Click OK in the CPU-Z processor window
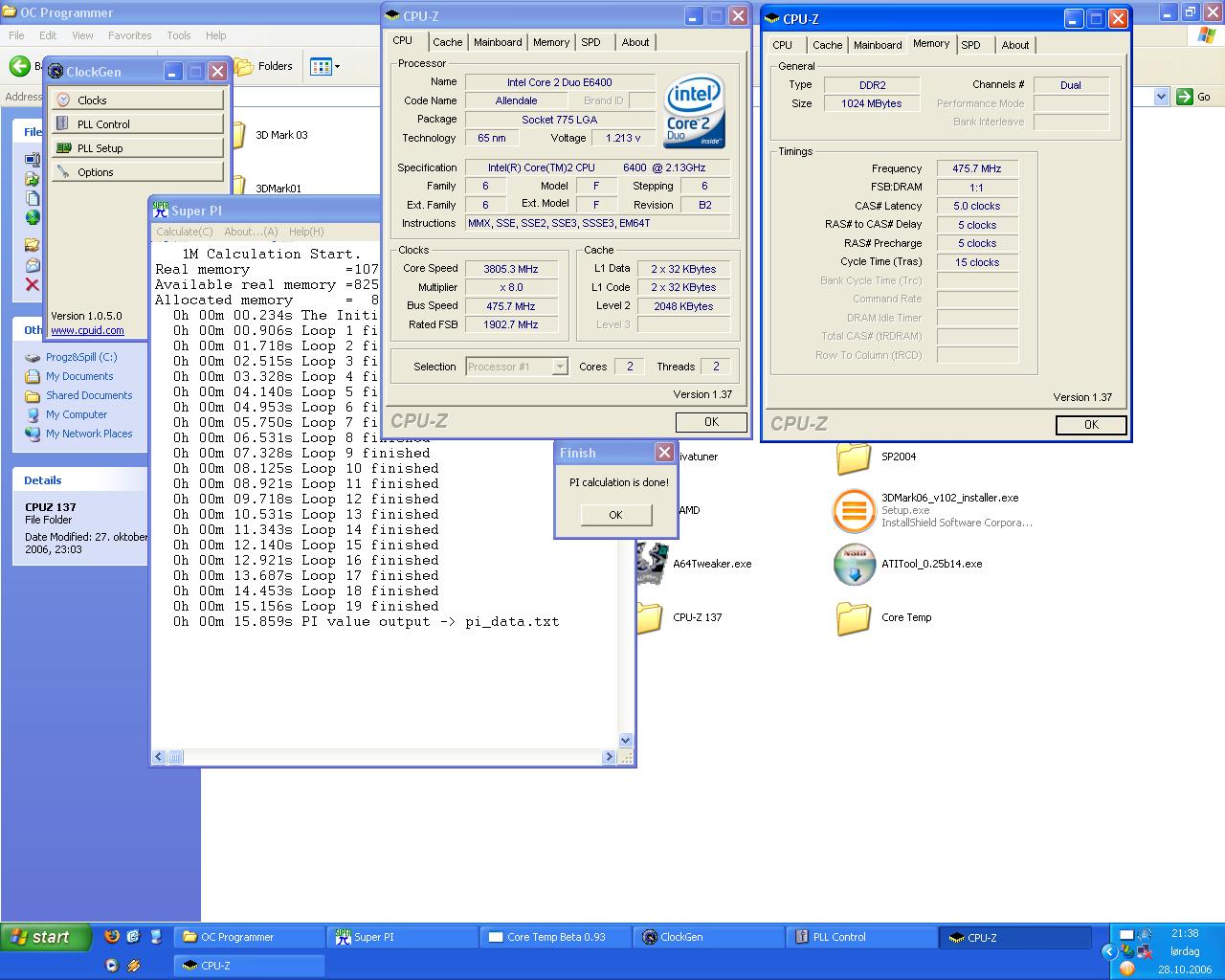This screenshot has height=980, width=1225. tap(711, 422)
